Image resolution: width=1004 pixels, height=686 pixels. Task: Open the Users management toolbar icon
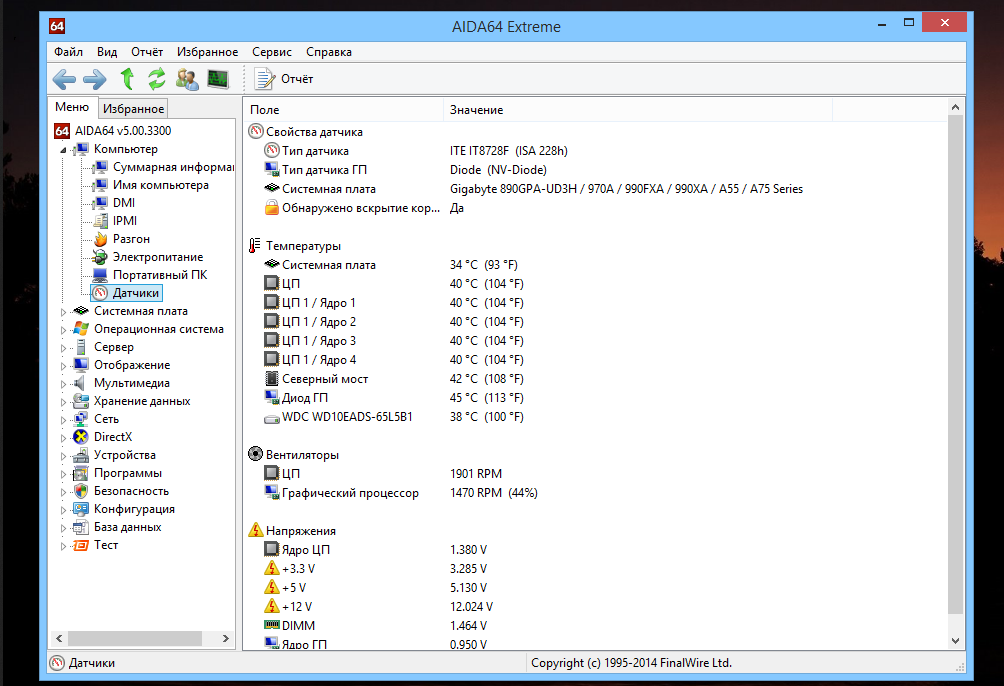click(x=187, y=79)
